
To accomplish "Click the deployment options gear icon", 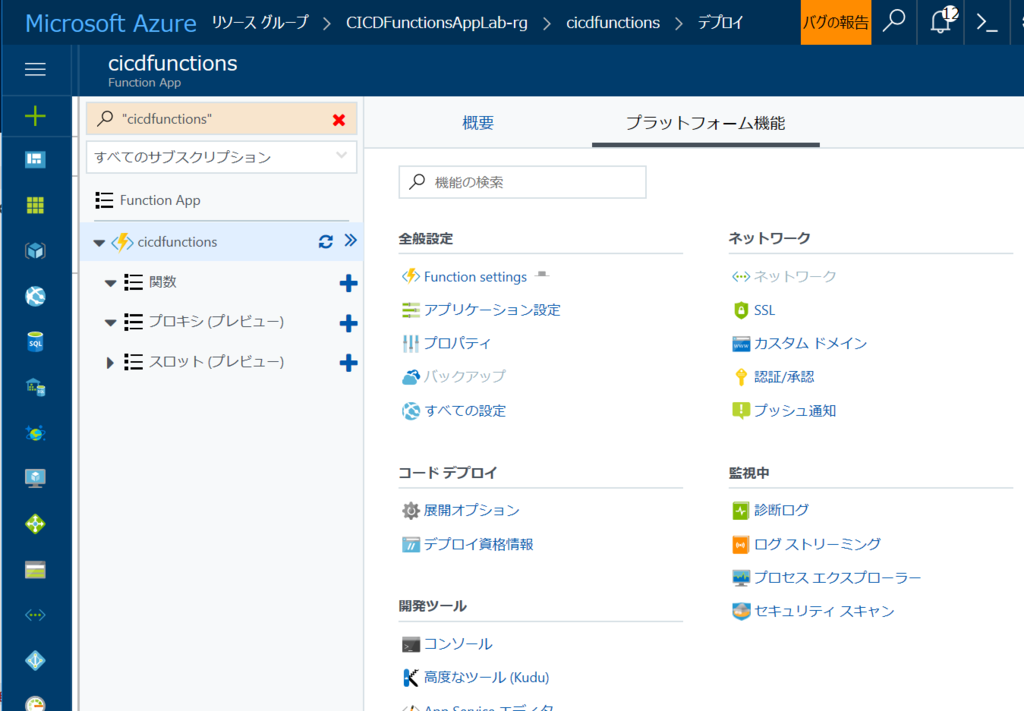I will (410, 511).
